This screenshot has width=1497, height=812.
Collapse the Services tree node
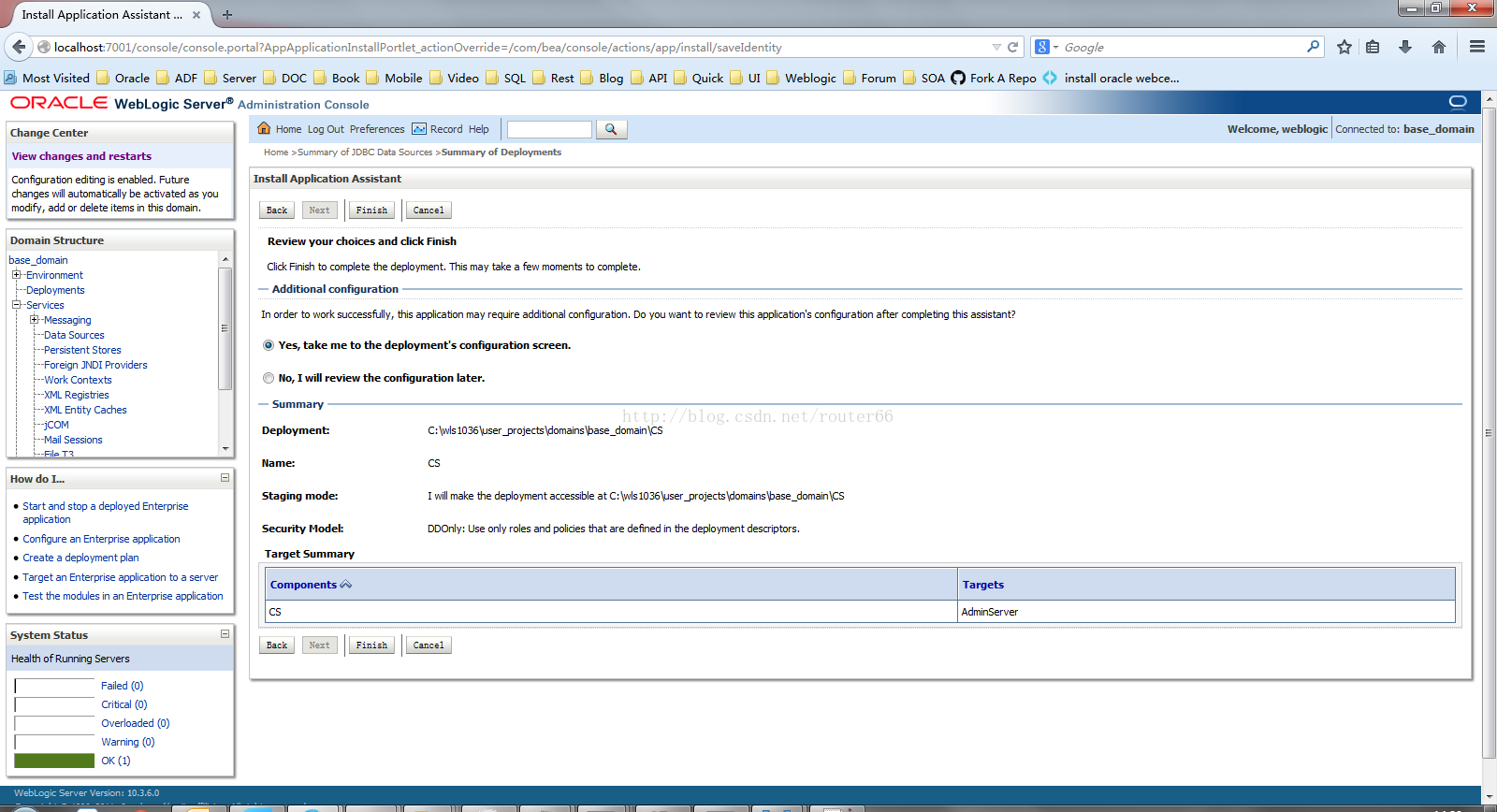[x=16, y=305]
